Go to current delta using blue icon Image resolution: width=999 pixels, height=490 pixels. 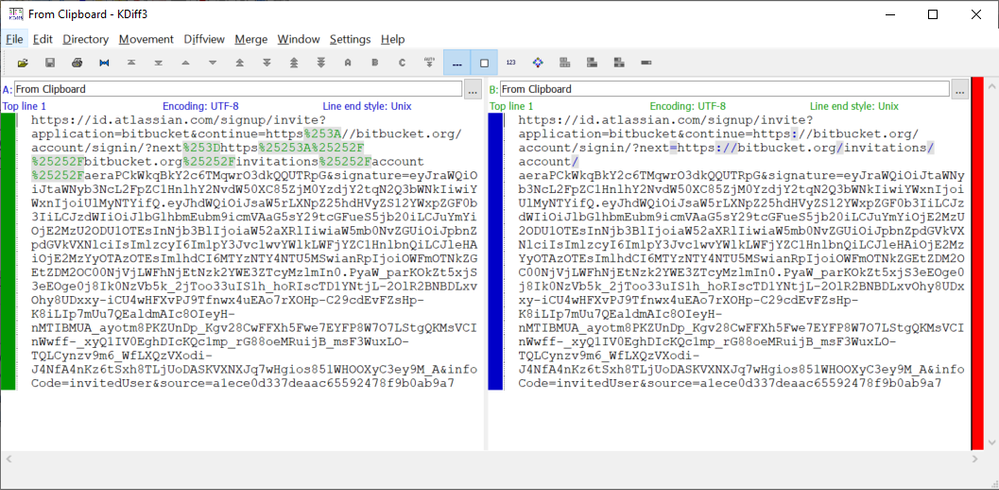pos(104,63)
